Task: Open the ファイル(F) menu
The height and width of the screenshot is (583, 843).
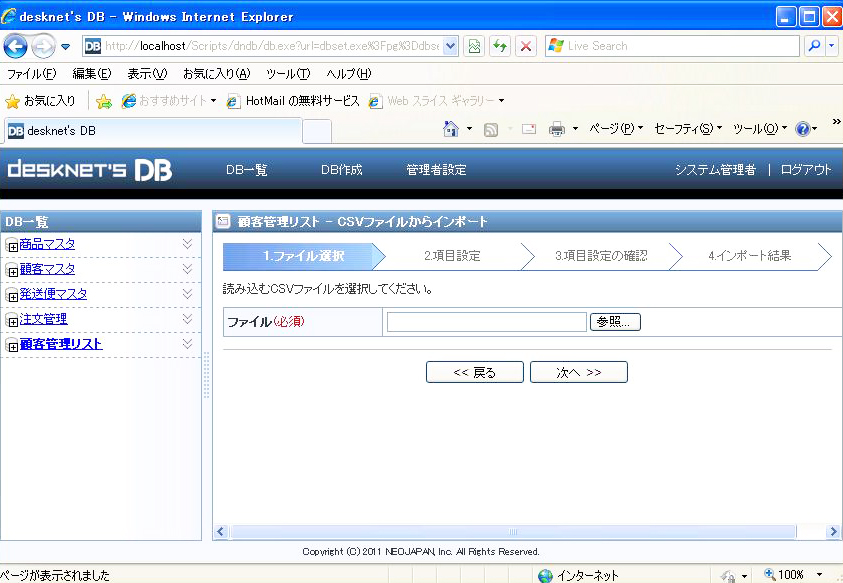Action: click(x=31, y=74)
